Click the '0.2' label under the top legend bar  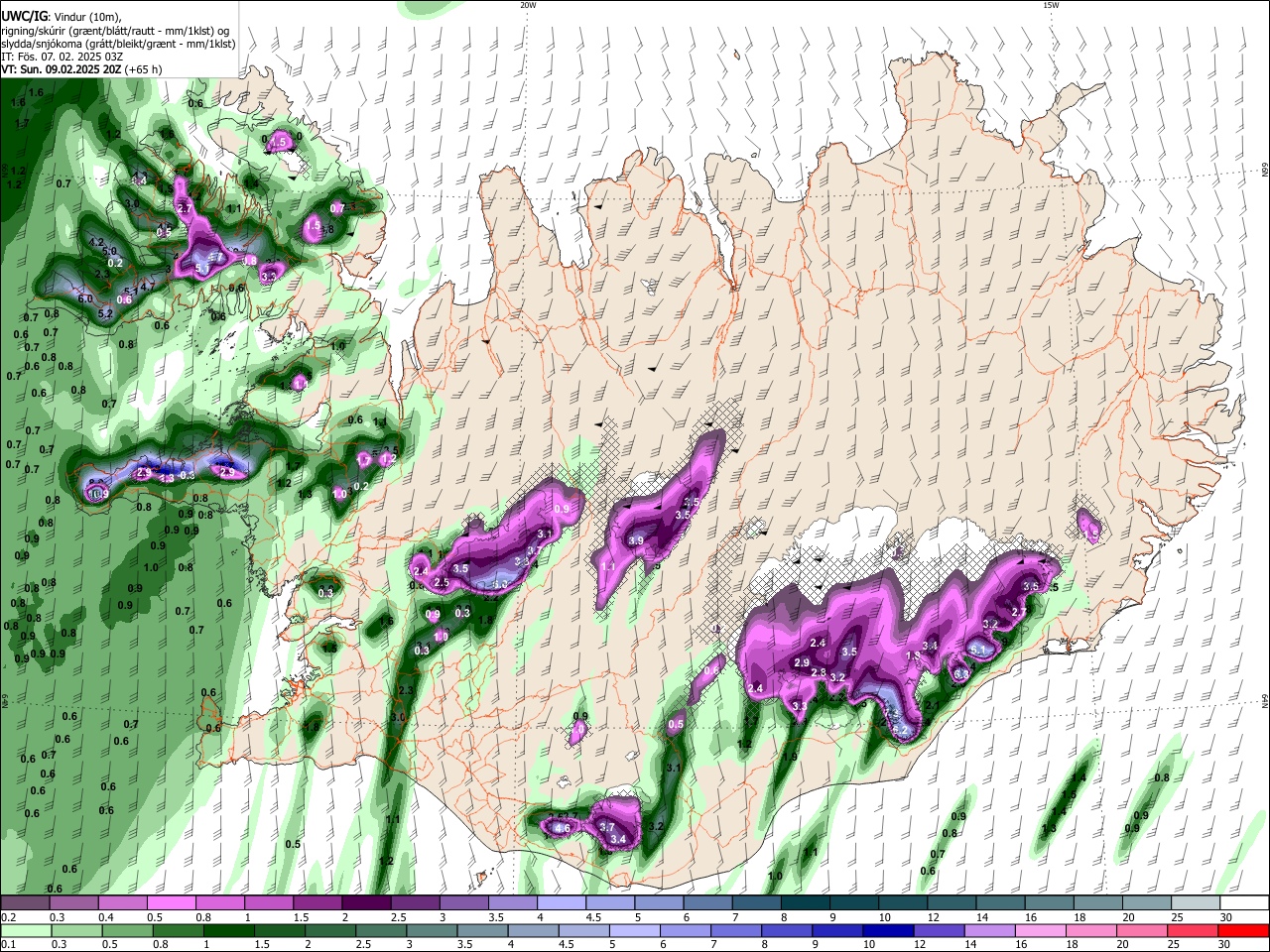pyautogui.click(x=7, y=917)
